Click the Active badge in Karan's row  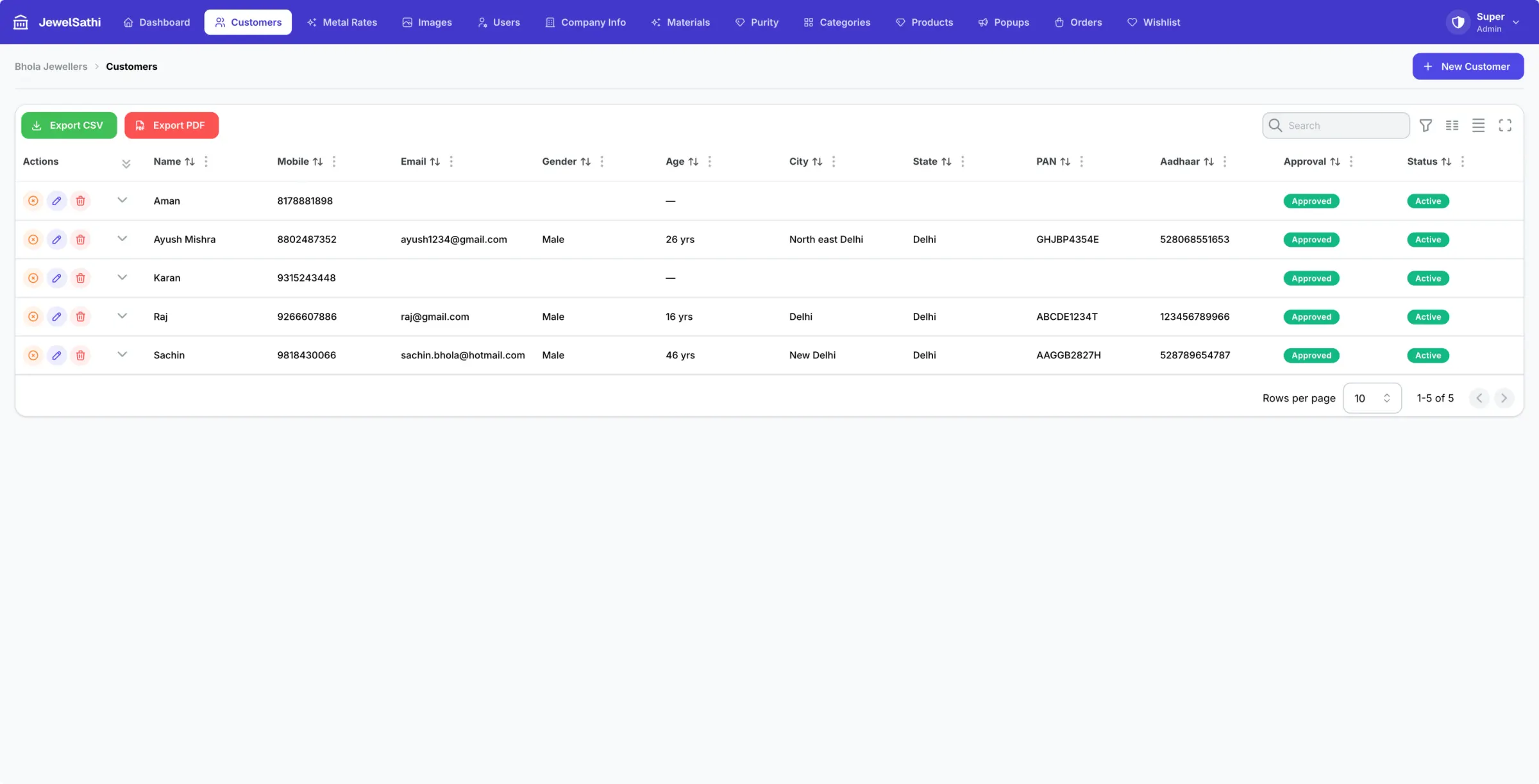pyautogui.click(x=1428, y=278)
